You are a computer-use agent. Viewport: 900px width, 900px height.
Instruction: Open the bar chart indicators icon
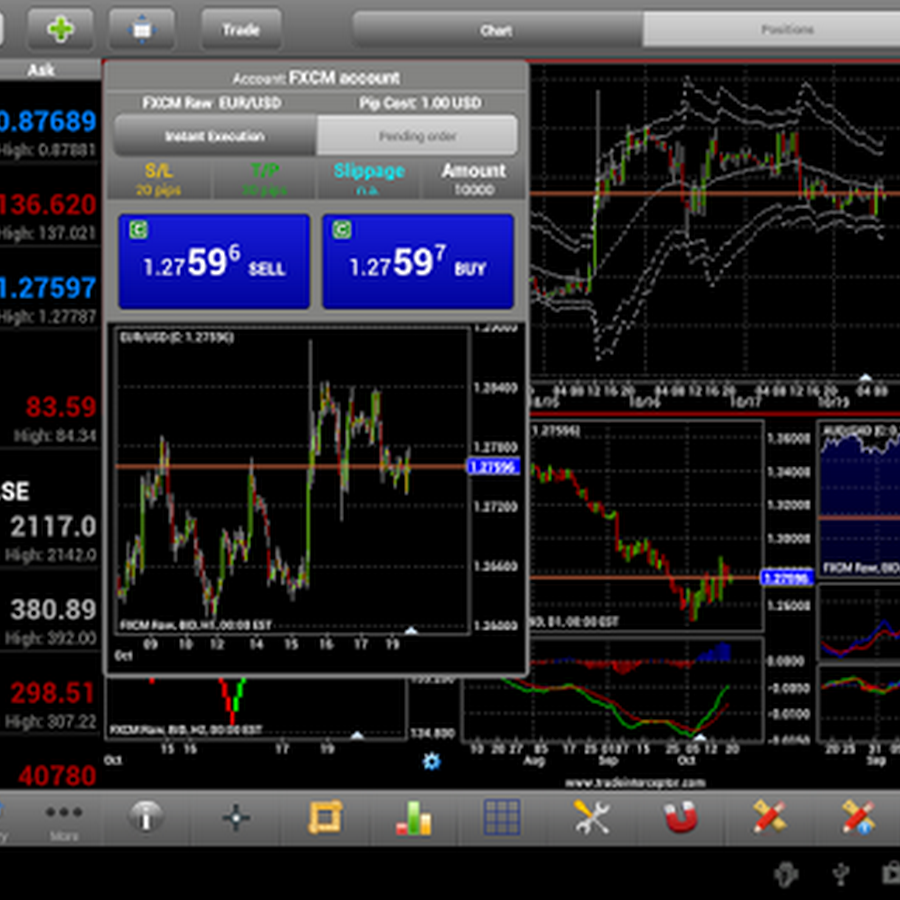(x=413, y=819)
